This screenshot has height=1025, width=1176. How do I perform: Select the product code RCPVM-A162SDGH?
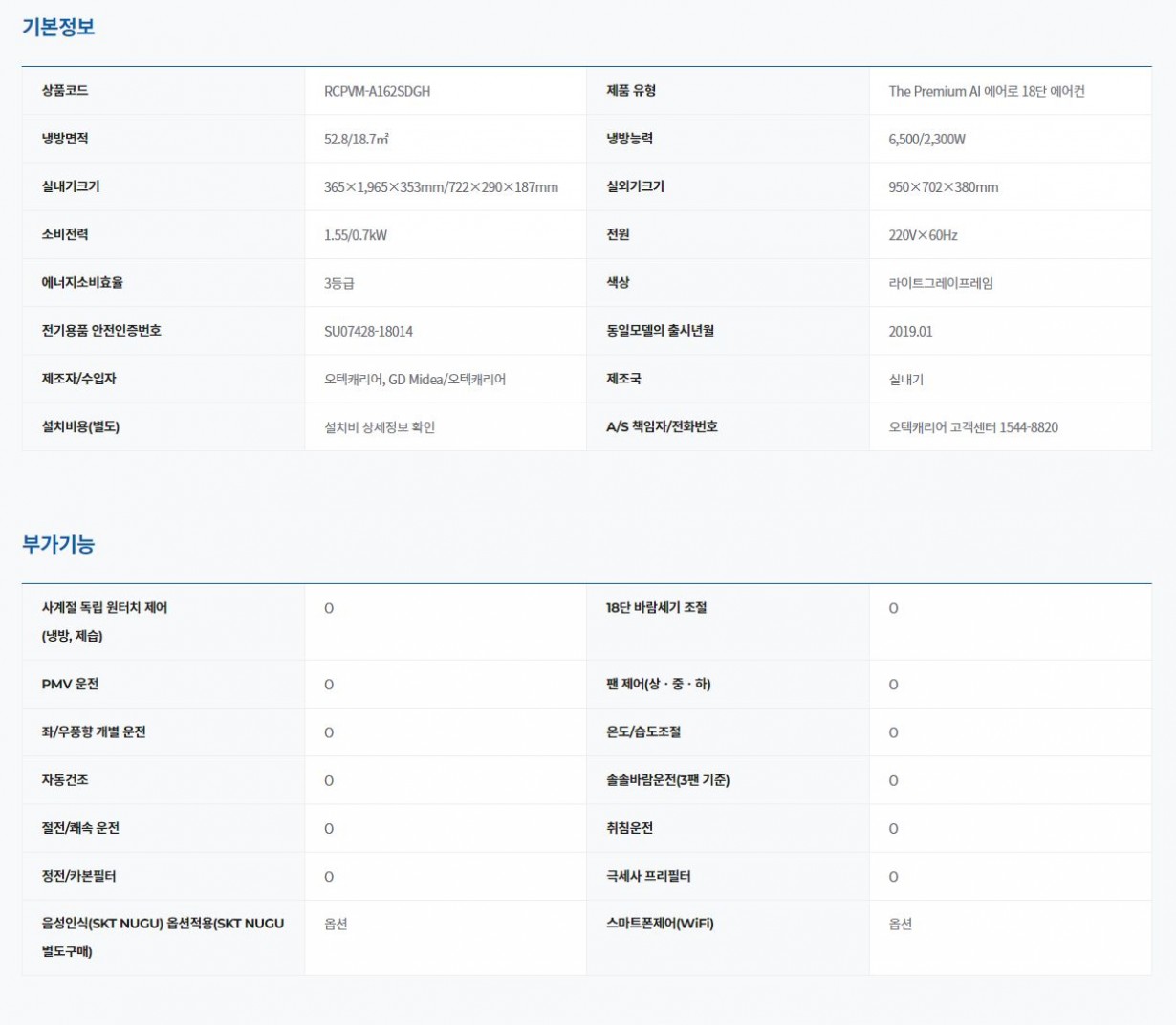coord(377,91)
